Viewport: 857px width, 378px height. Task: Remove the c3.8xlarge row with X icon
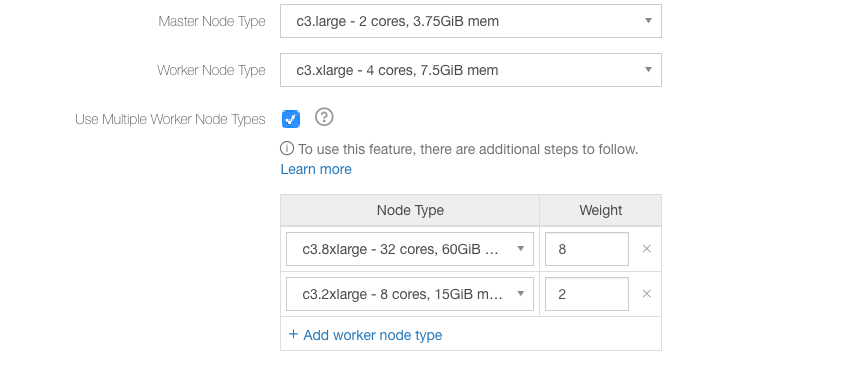pyautogui.click(x=647, y=249)
